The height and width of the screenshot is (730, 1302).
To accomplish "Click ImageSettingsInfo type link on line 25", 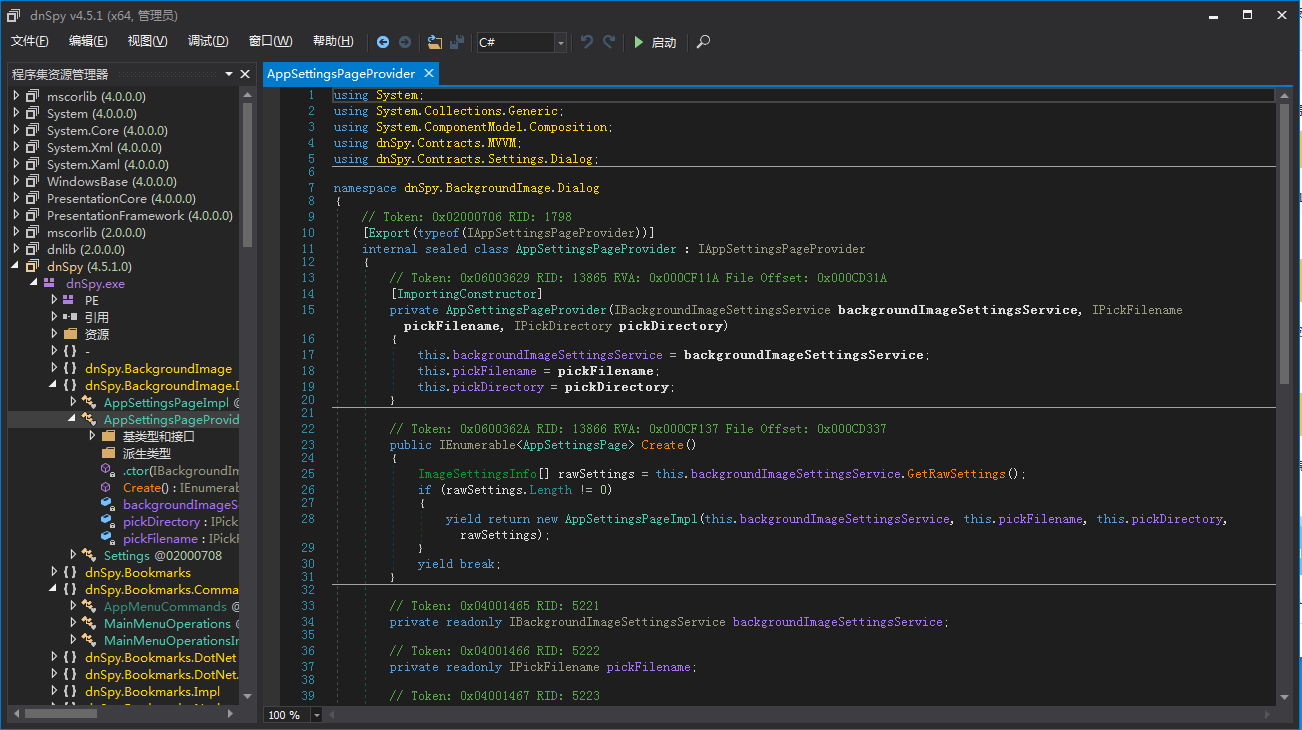I will point(477,474).
